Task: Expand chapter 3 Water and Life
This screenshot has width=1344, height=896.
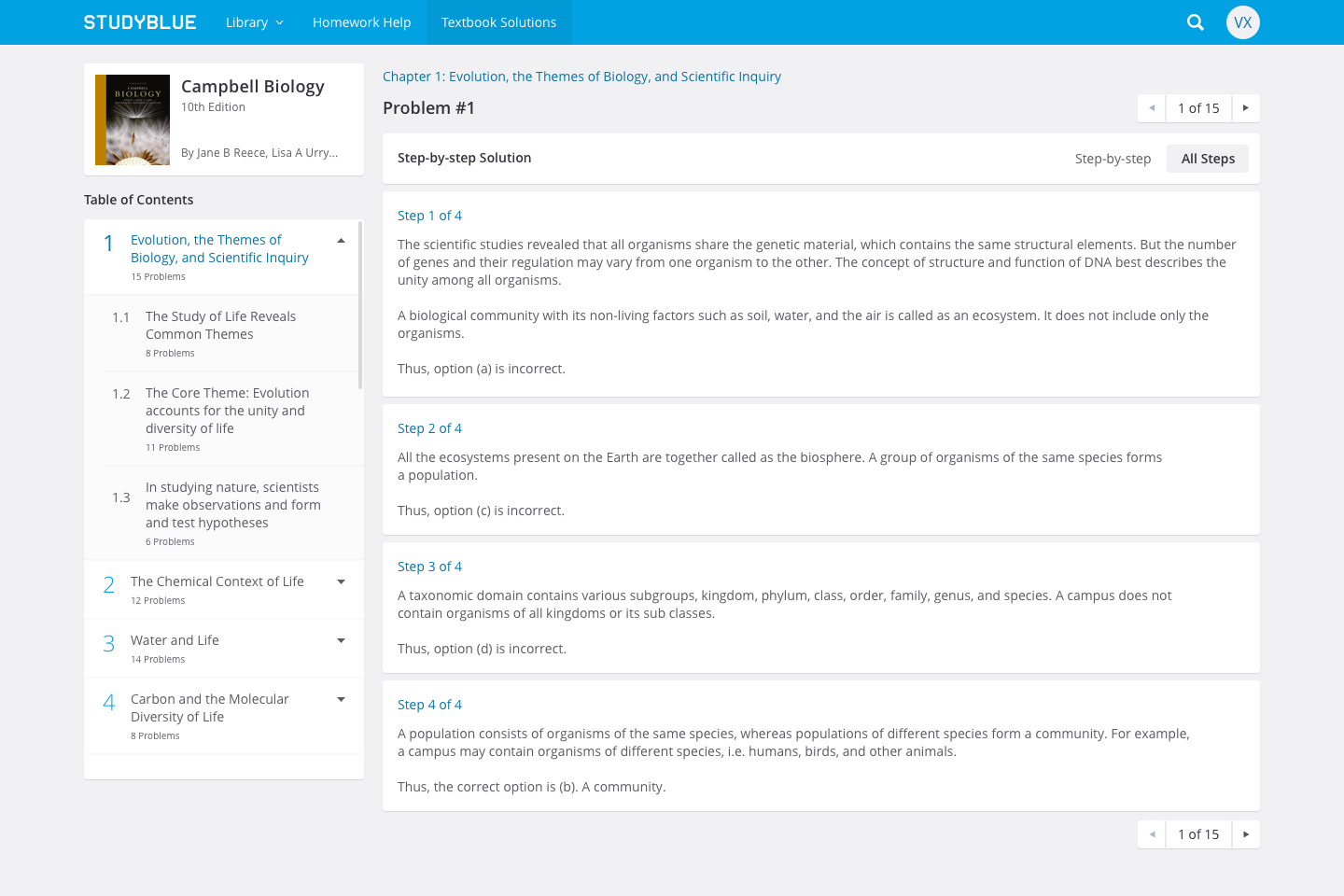Action: coord(341,640)
